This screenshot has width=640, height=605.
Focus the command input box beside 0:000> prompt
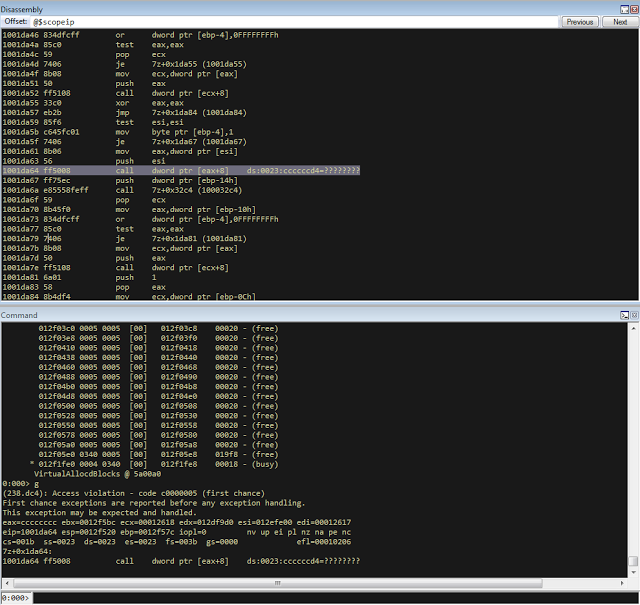click(330, 598)
